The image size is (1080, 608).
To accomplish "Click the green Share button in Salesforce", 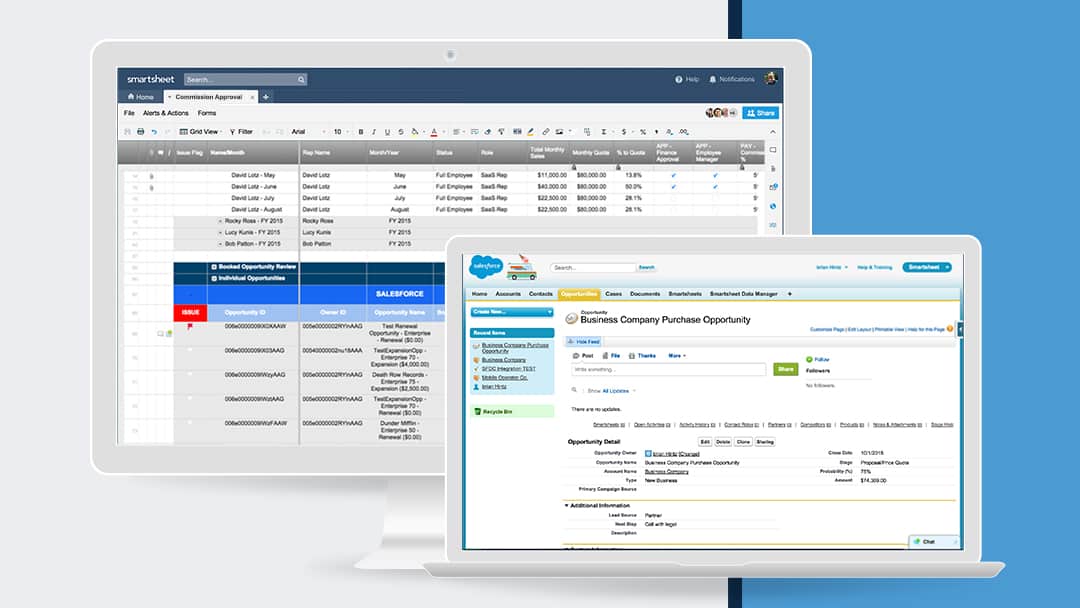I will [786, 369].
